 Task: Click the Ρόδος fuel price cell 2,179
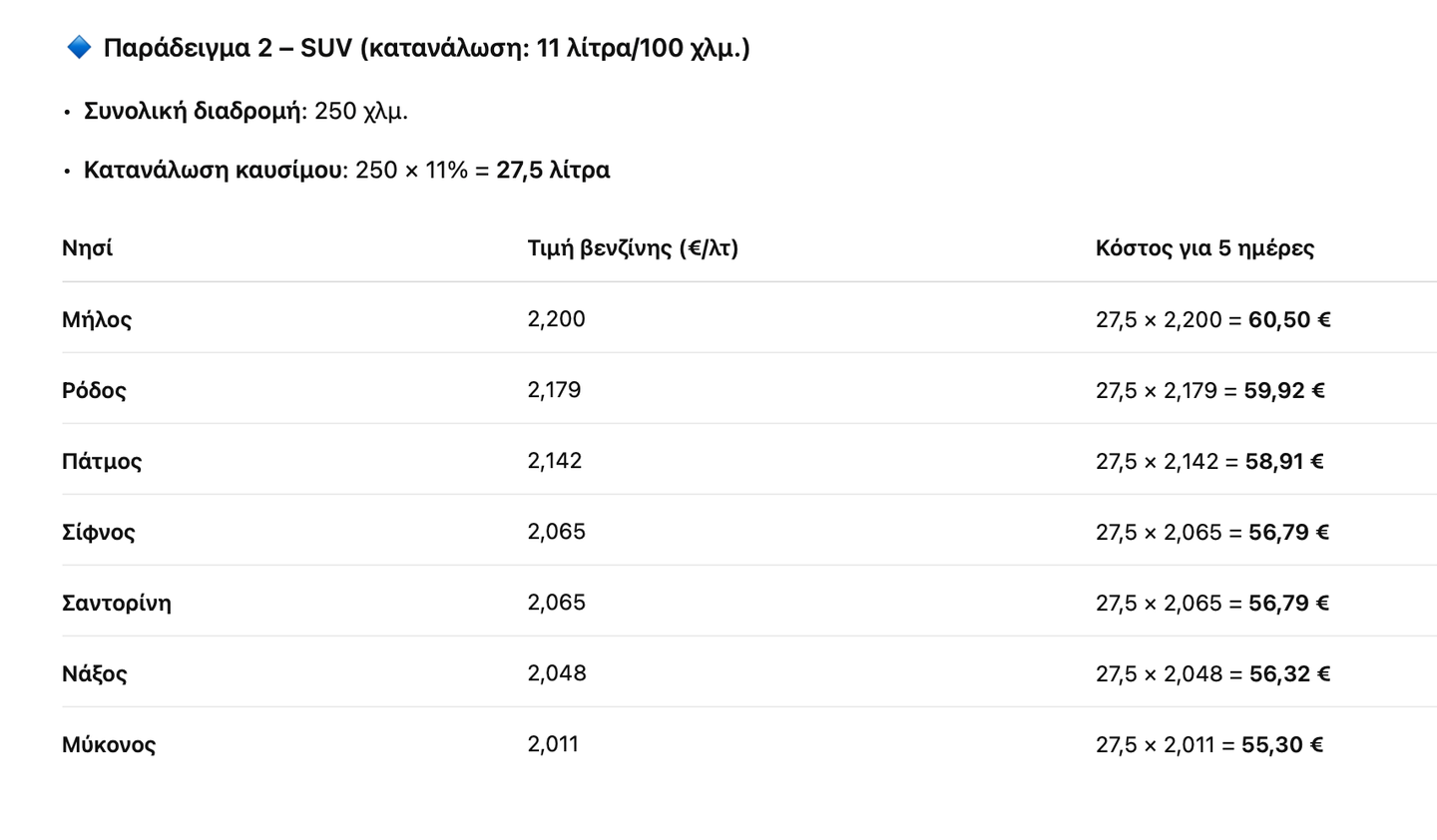(x=554, y=390)
